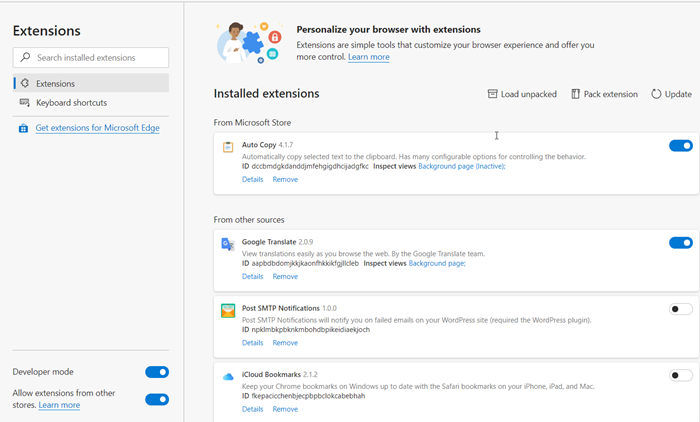Click the Post SMTP Notifications icon
Screen dimensions: 700x422
point(228,310)
